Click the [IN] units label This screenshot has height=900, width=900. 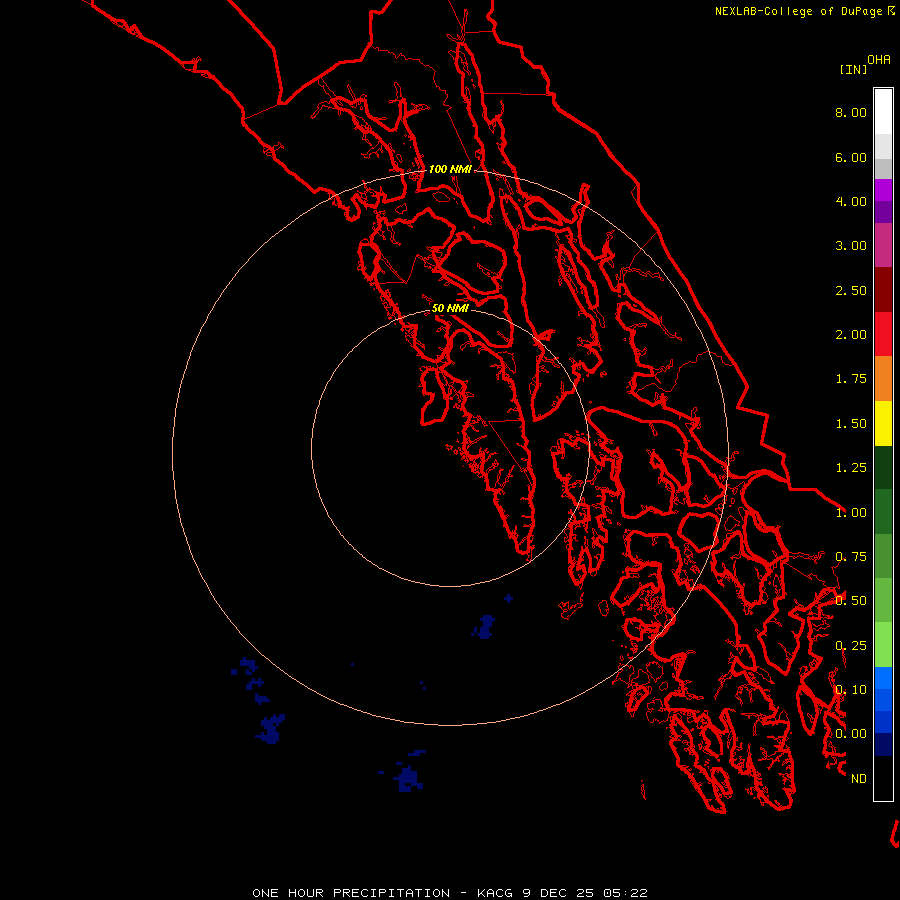click(x=854, y=69)
